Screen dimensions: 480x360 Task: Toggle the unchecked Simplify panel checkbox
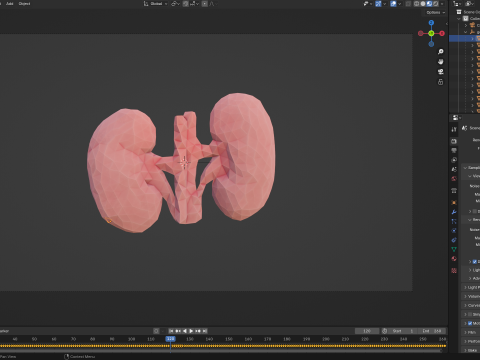[x=470, y=314]
